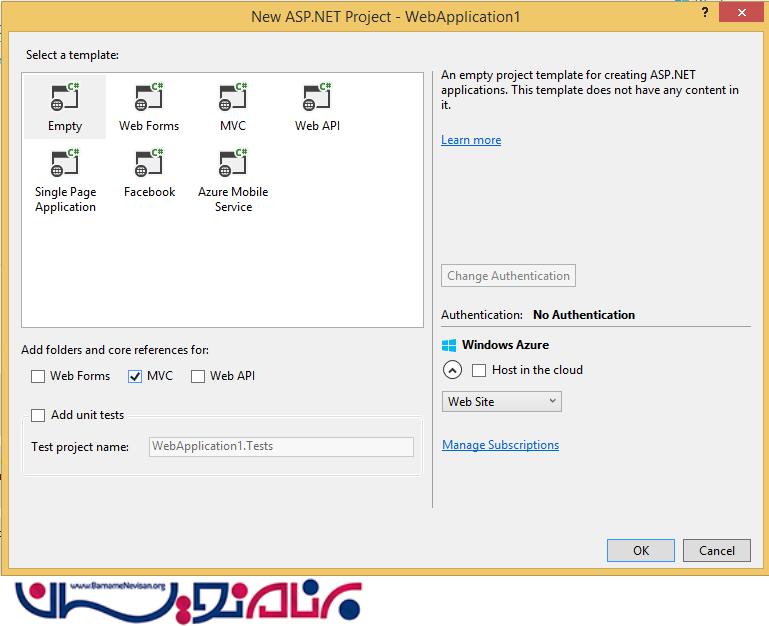Open the Manage Subscriptions link
This screenshot has width=769, height=626.
coord(500,445)
